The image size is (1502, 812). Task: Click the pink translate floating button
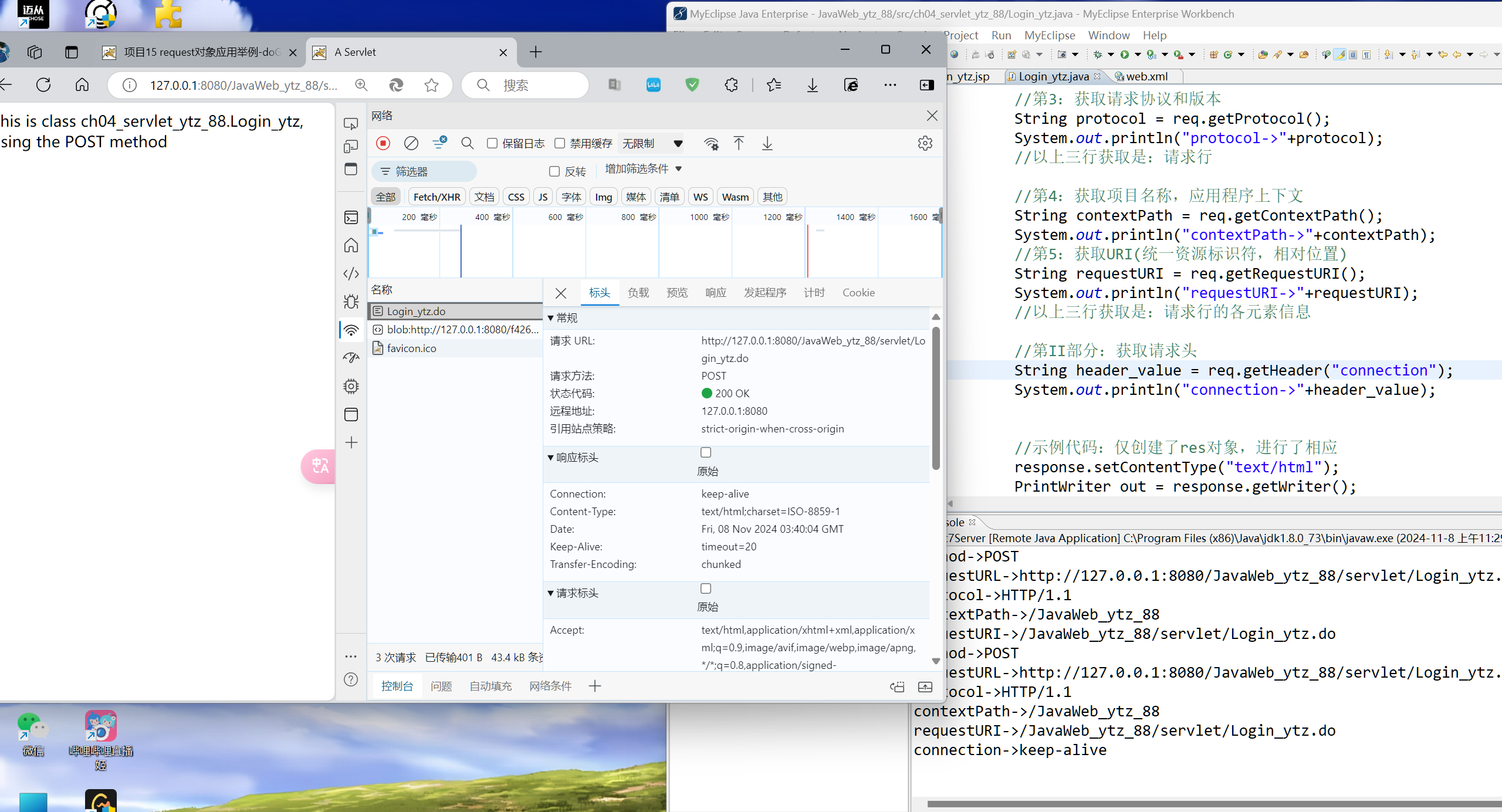[x=319, y=466]
